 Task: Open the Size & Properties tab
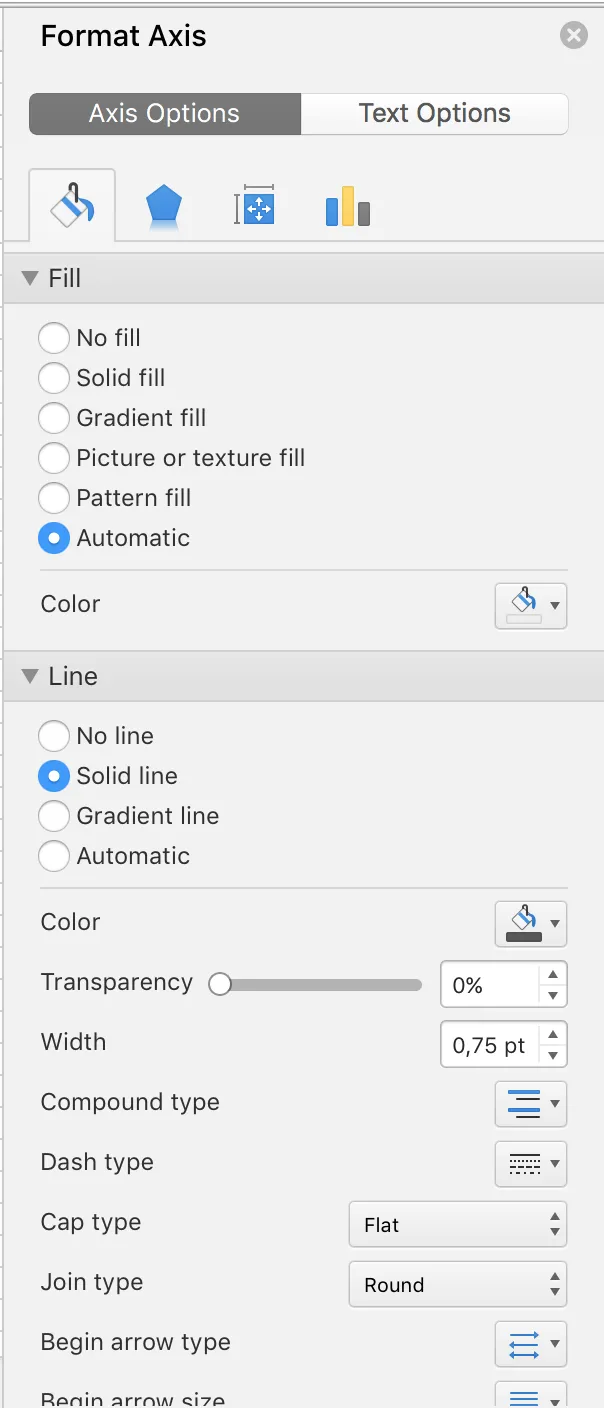click(x=254, y=208)
